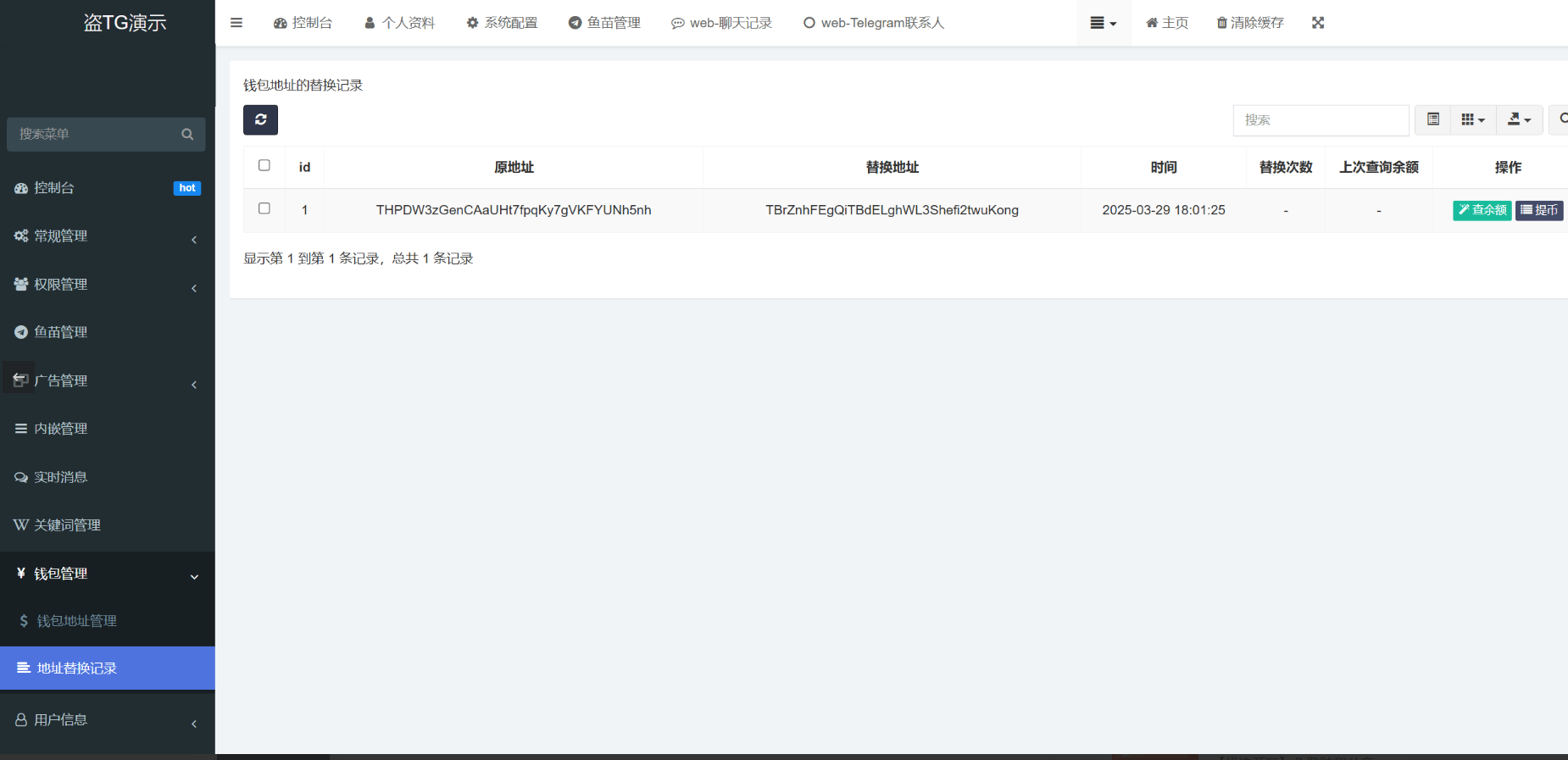Open the column selector grid dropdown
Viewport: 1568px width, 760px height.
[x=1473, y=119]
